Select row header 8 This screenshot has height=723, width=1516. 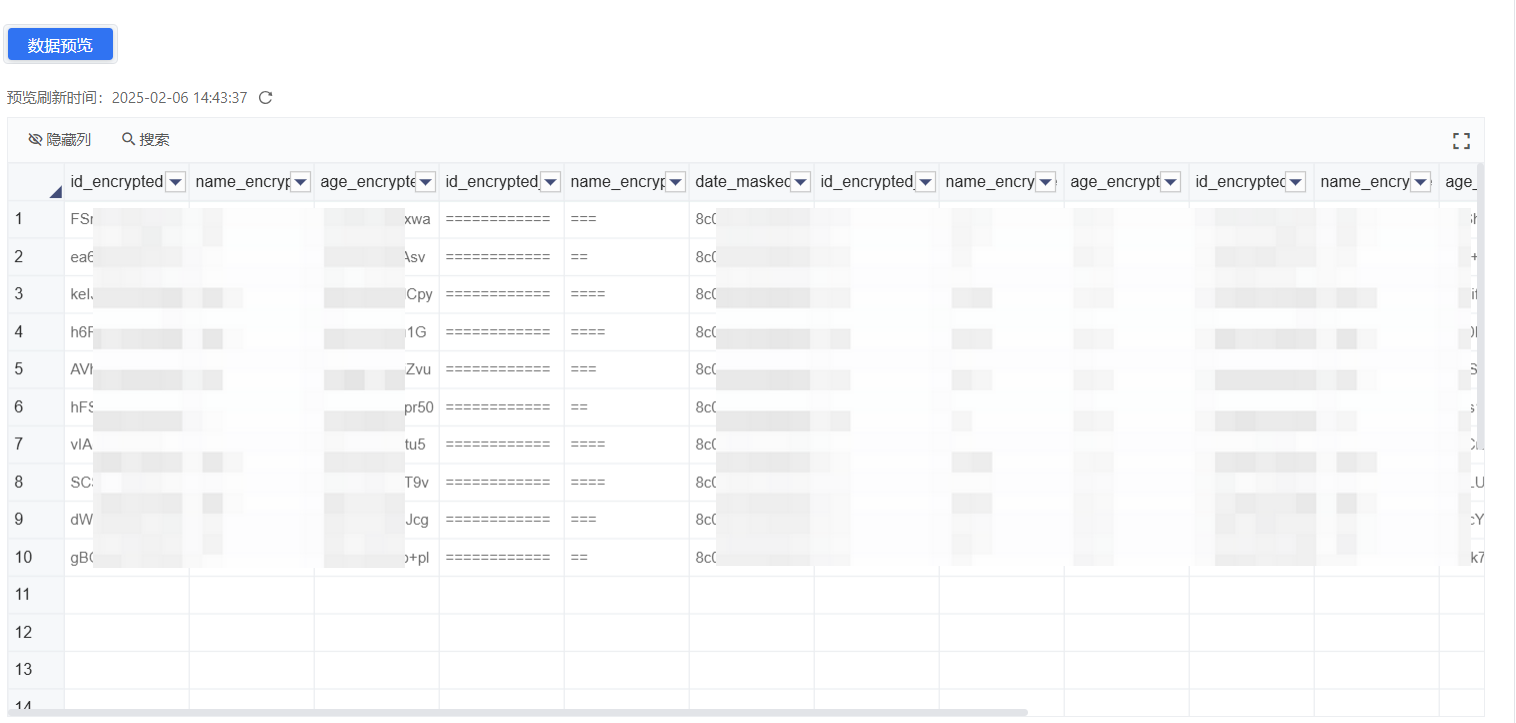[x=36, y=482]
